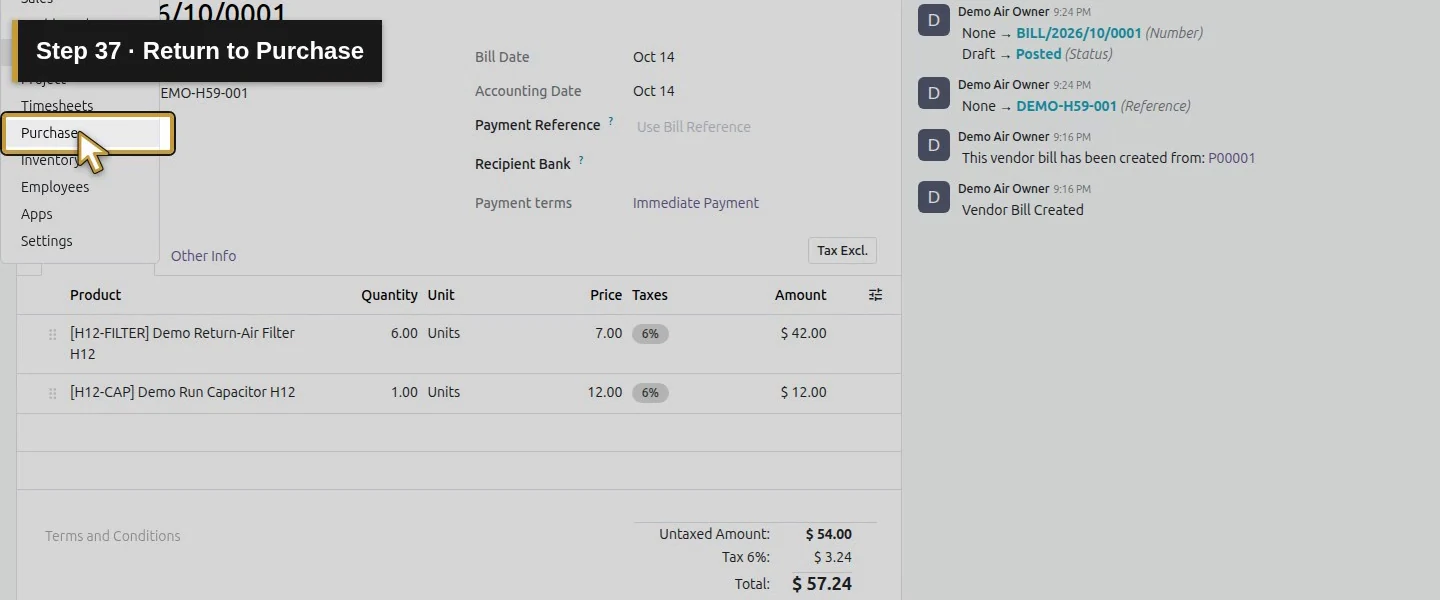The height and width of the screenshot is (600, 1440).
Task: Open Inventory from the apps menu
Action: [50, 160]
